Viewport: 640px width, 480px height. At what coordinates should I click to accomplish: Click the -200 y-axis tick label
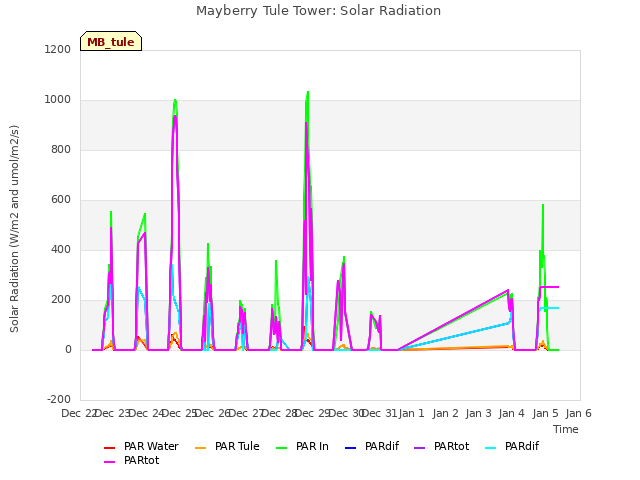coord(59,399)
